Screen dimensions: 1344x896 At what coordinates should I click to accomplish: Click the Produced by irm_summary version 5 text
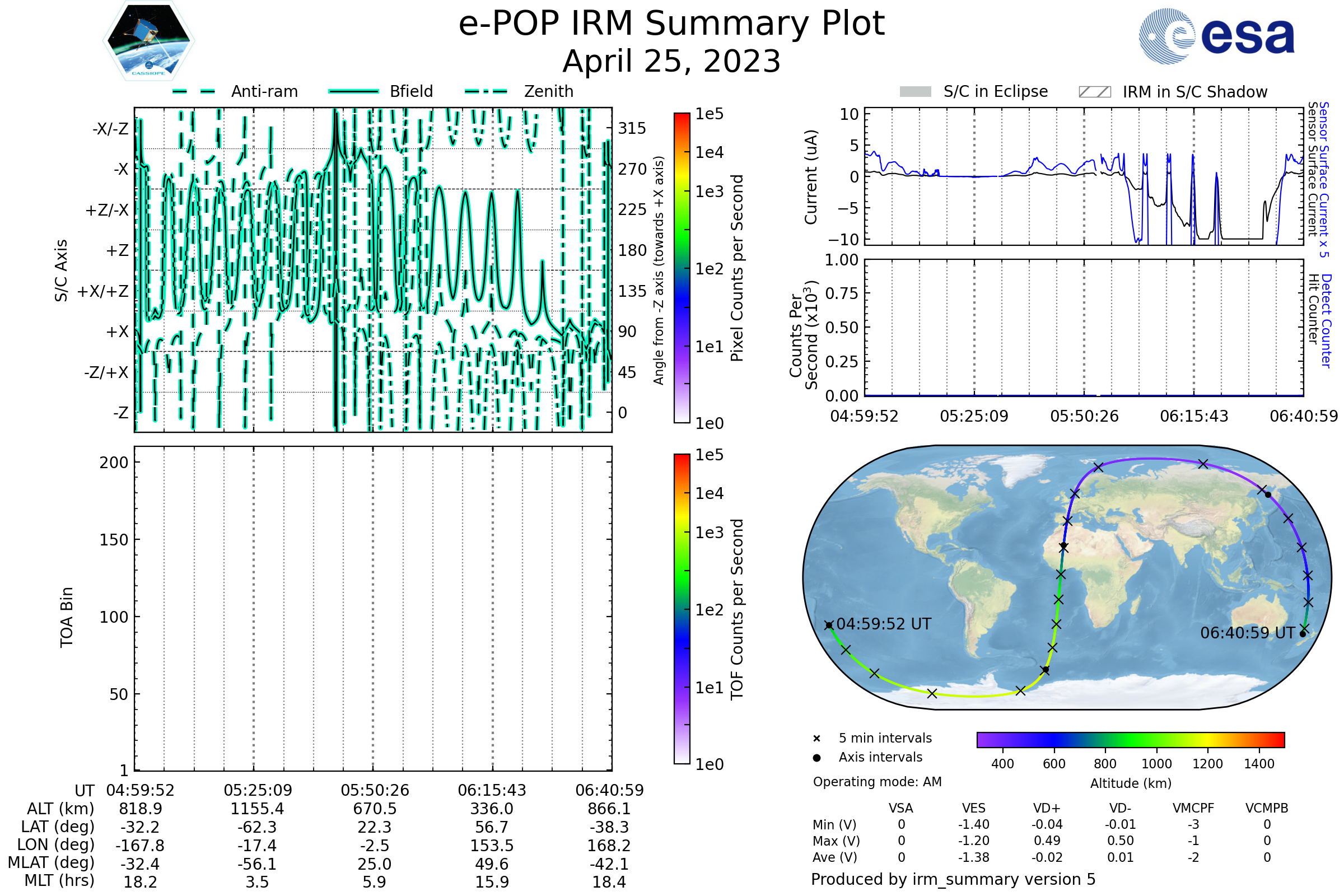tap(953, 879)
